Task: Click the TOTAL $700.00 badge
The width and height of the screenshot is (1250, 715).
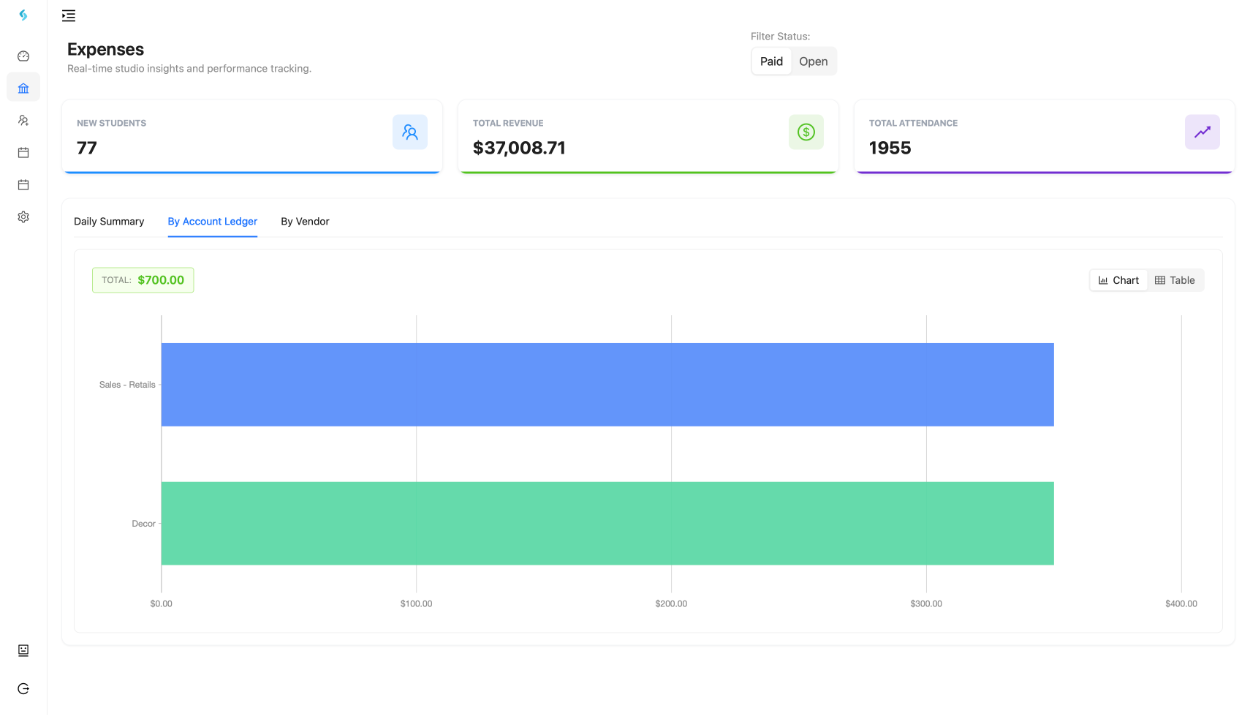Action: click(x=143, y=280)
